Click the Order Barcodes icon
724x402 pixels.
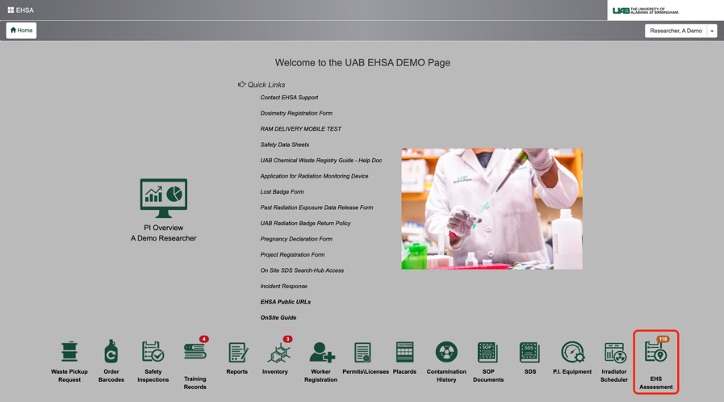pyautogui.click(x=111, y=352)
